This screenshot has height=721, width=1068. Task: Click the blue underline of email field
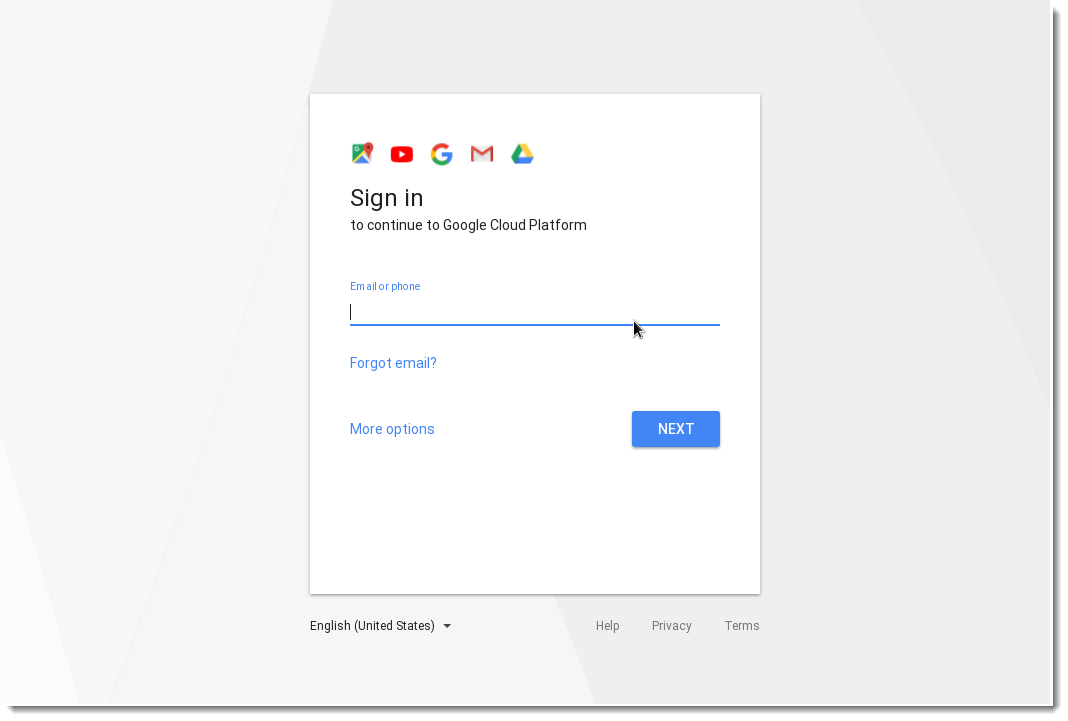(x=535, y=325)
